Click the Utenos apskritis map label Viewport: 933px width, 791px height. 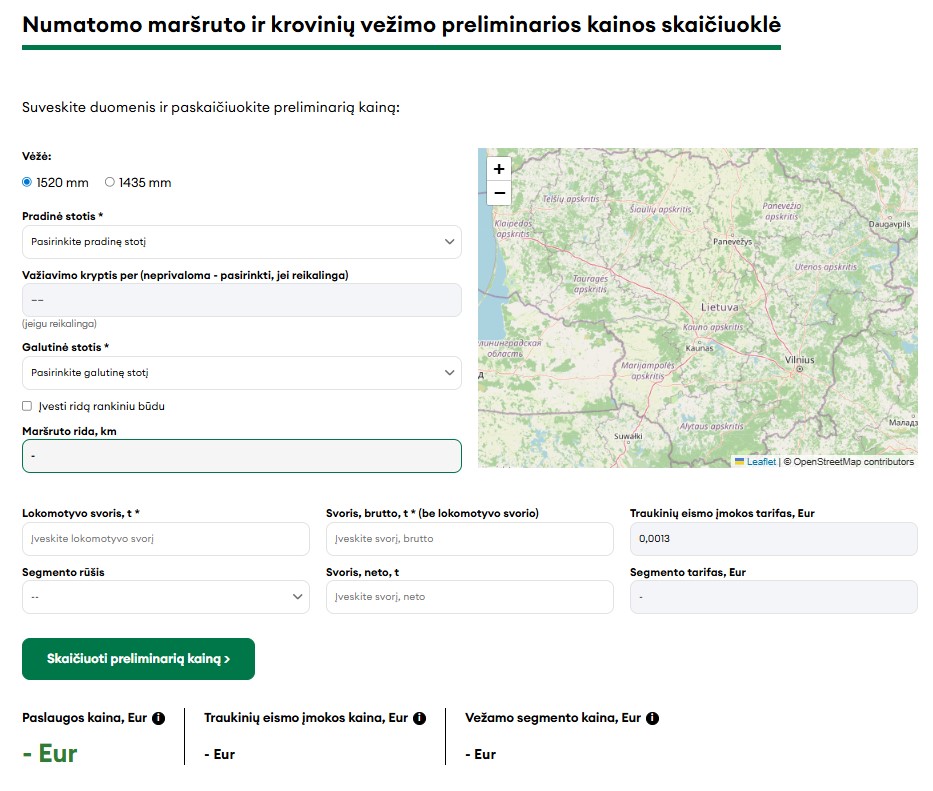click(x=825, y=267)
